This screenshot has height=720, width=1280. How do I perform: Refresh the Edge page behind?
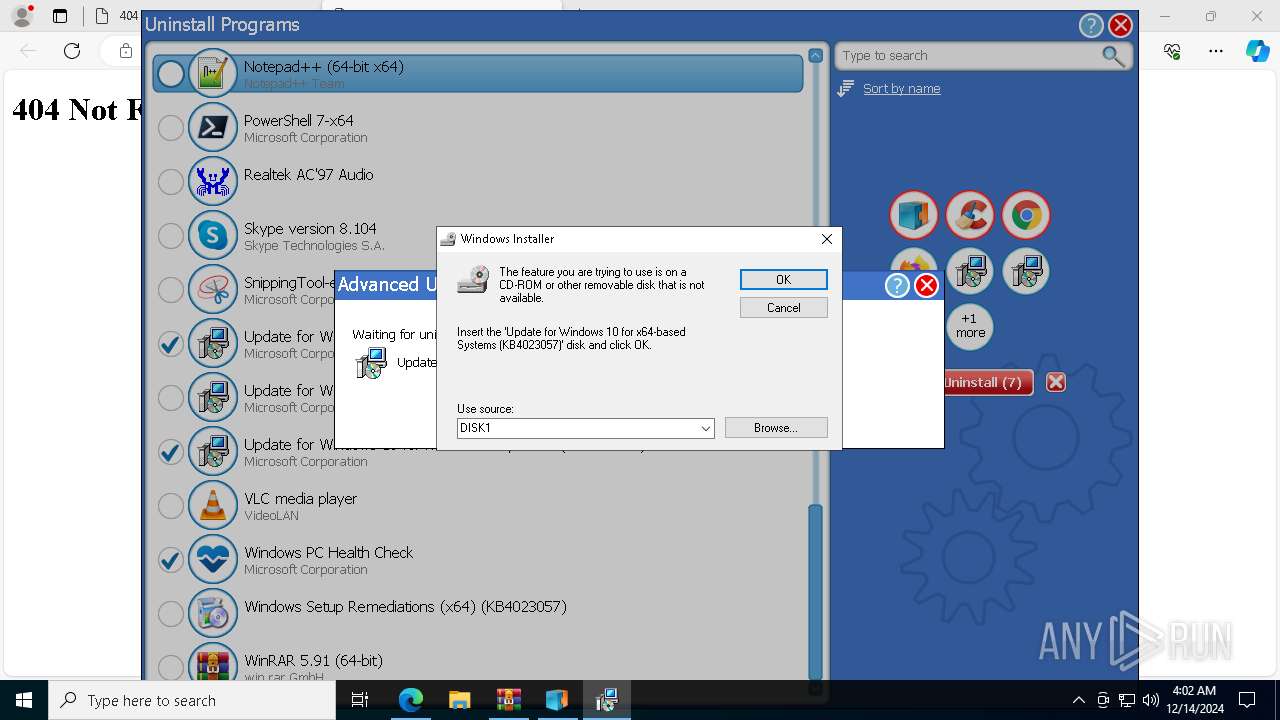tap(72, 51)
